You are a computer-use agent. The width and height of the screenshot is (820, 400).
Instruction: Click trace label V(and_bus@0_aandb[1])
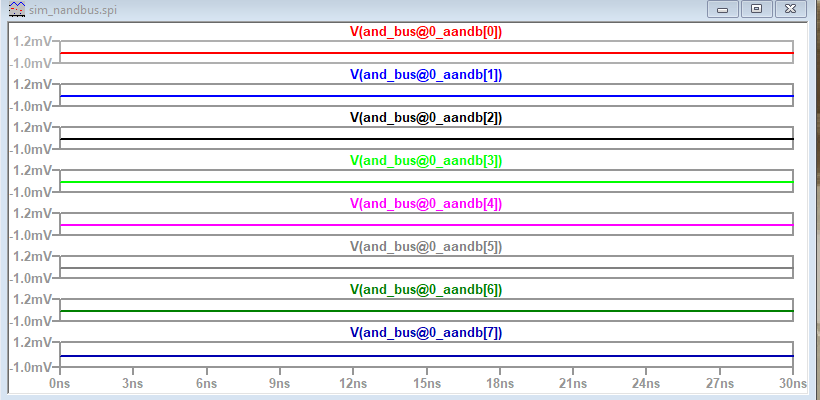pyautogui.click(x=426, y=75)
